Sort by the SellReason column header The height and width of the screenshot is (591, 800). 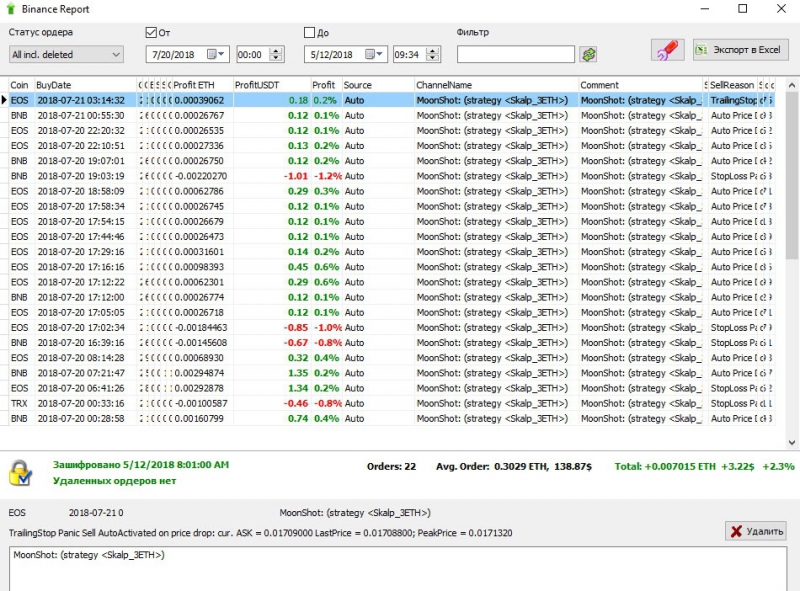click(x=732, y=85)
